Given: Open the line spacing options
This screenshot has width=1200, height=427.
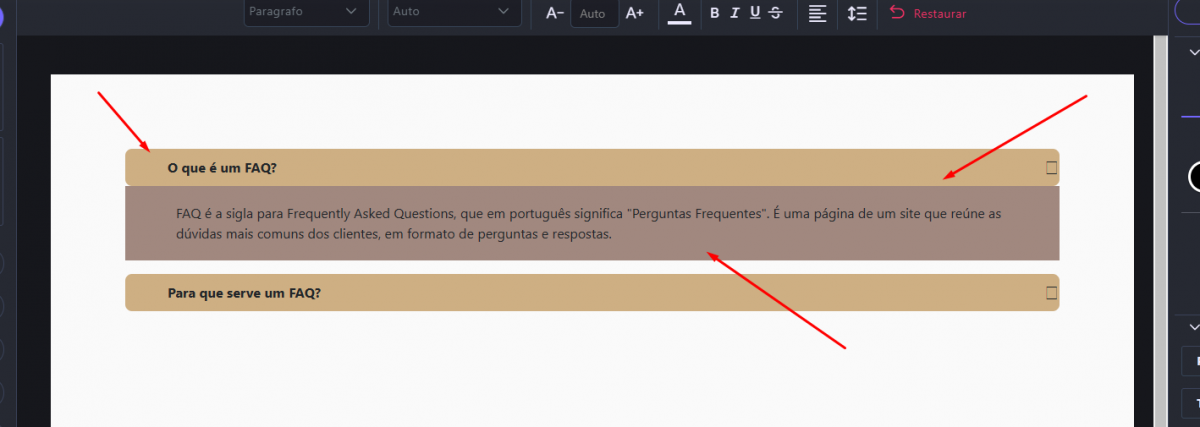Looking at the screenshot, I should coord(856,13).
